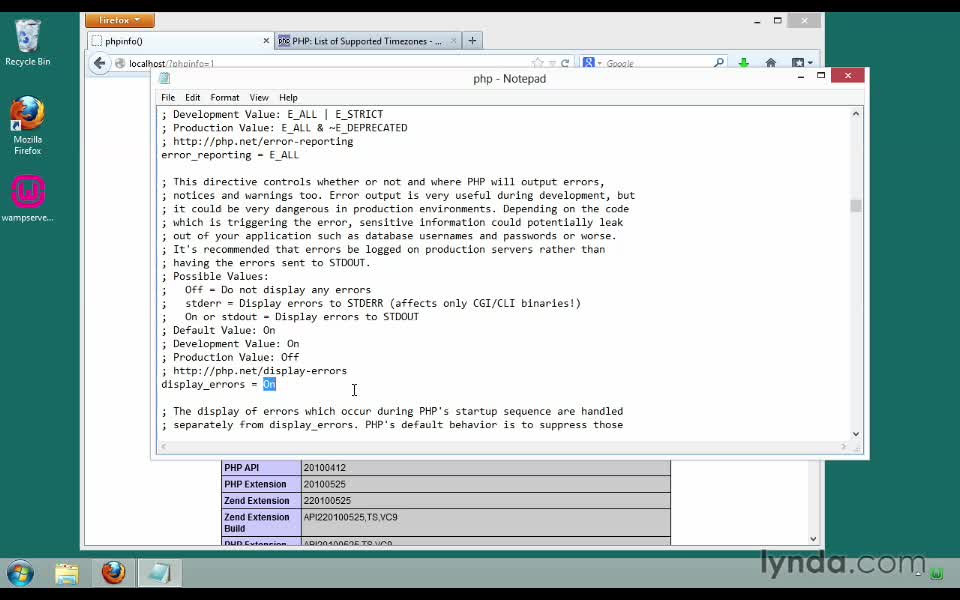
Task: Click the Windows Start button
Action: point(20,573)
